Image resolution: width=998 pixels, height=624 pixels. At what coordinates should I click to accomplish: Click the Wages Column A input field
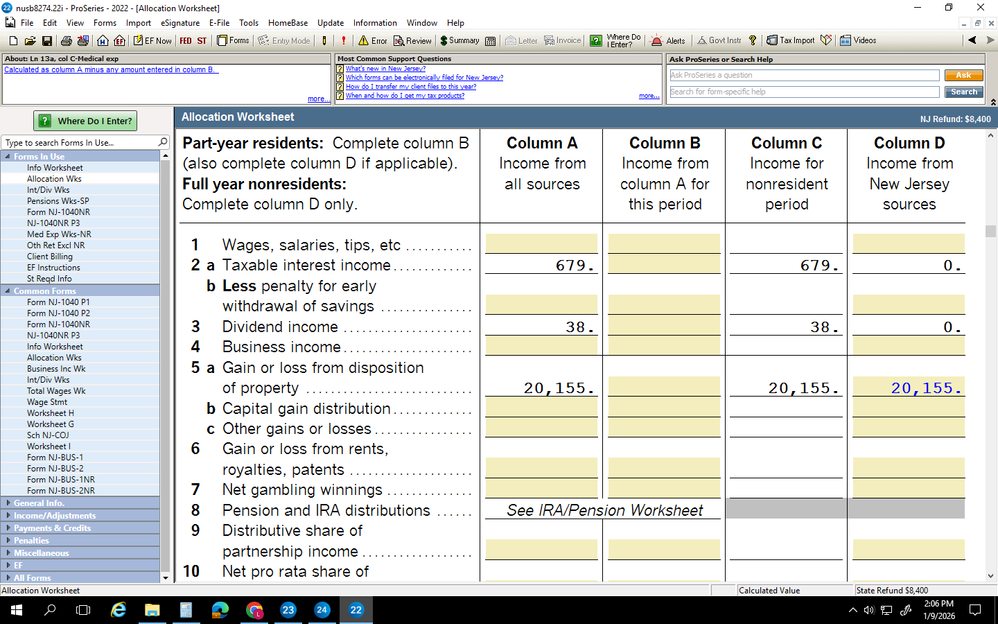(x=541, y=244)
